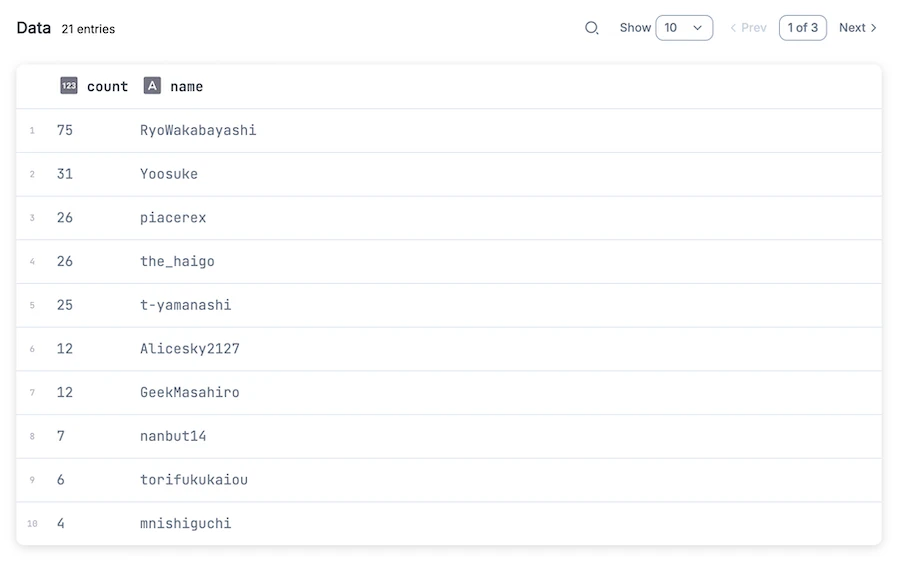Click count 26 in the the_haigo row
The width and height of the screenshot is (900, 565).
point(65,261)
